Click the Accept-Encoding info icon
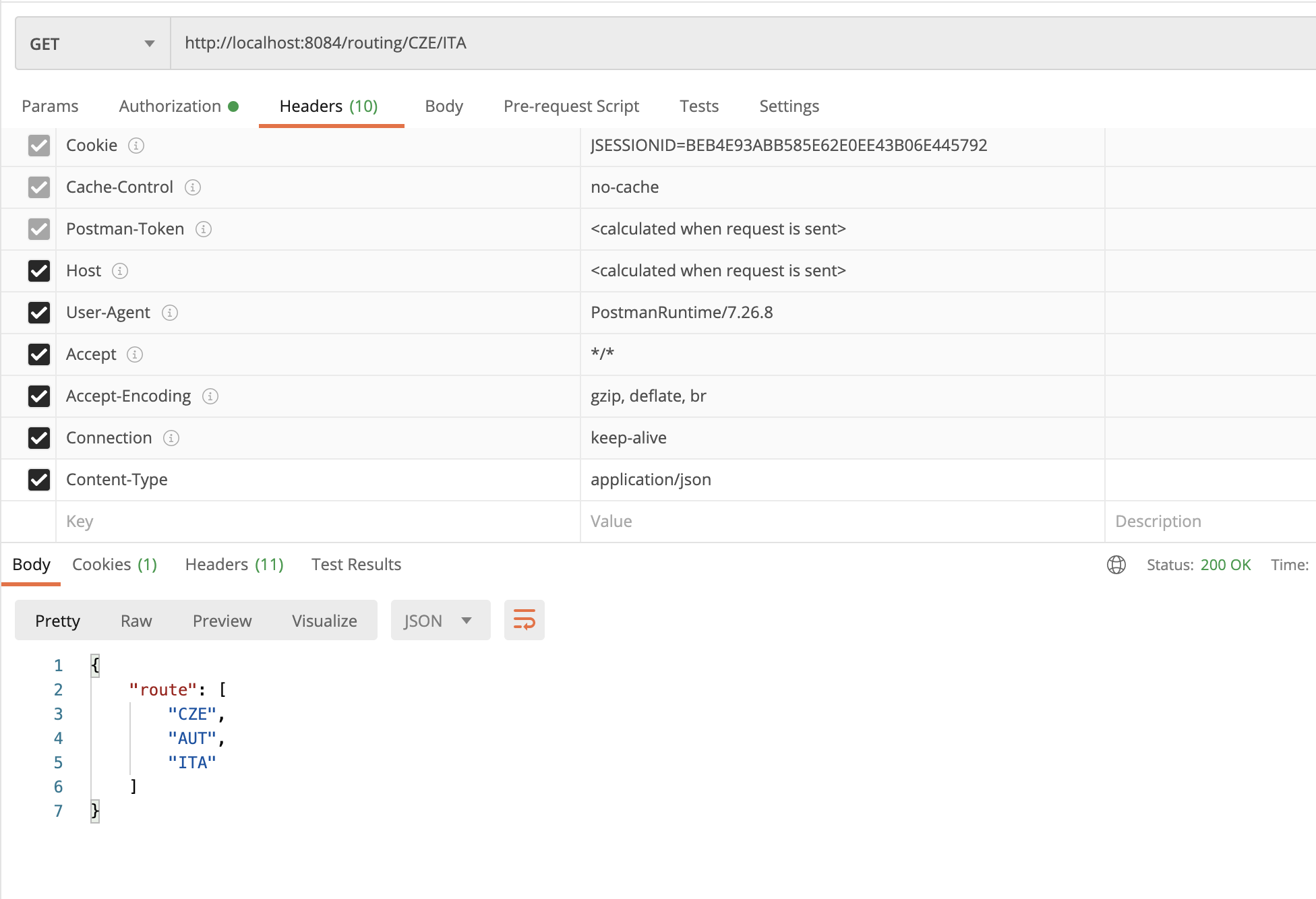The image size is (1316, 899). click(x=211, y=396)
